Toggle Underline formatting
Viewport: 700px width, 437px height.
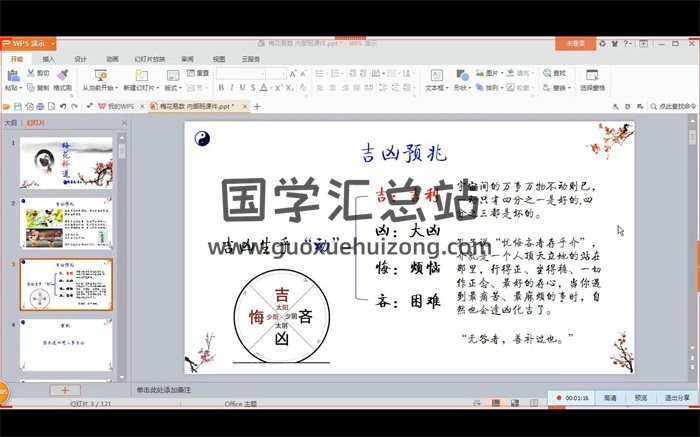coord(242,87)
